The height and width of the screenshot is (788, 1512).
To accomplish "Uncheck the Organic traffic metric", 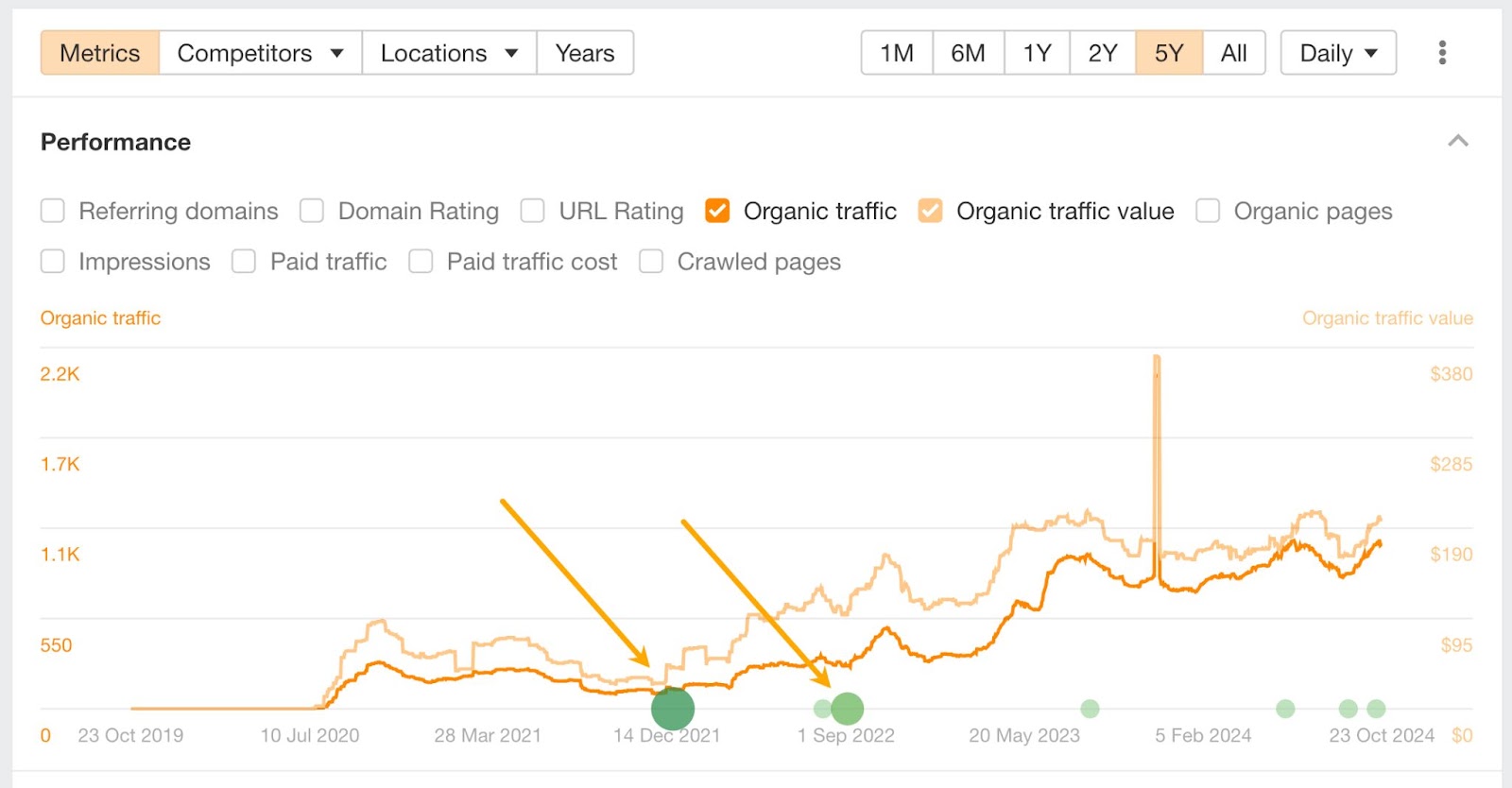I will [x=717, y=211].
